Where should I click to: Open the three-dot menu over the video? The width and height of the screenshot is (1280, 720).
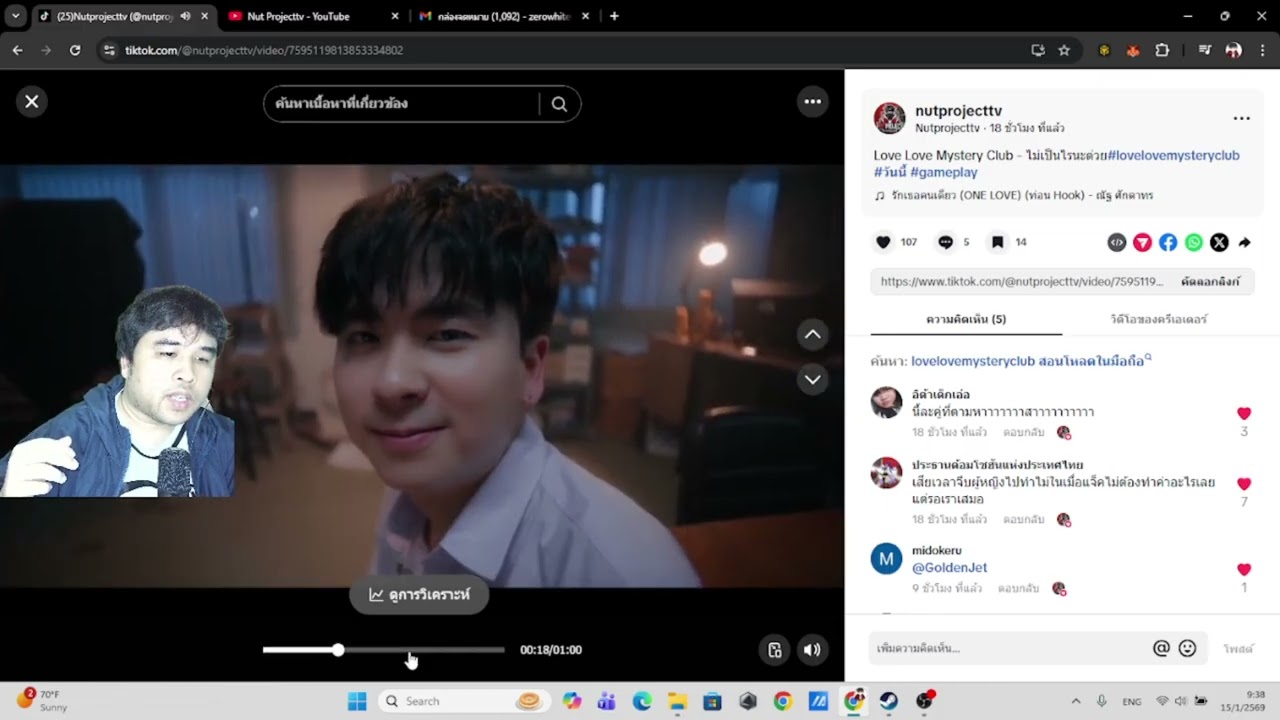tap(812, 101)
